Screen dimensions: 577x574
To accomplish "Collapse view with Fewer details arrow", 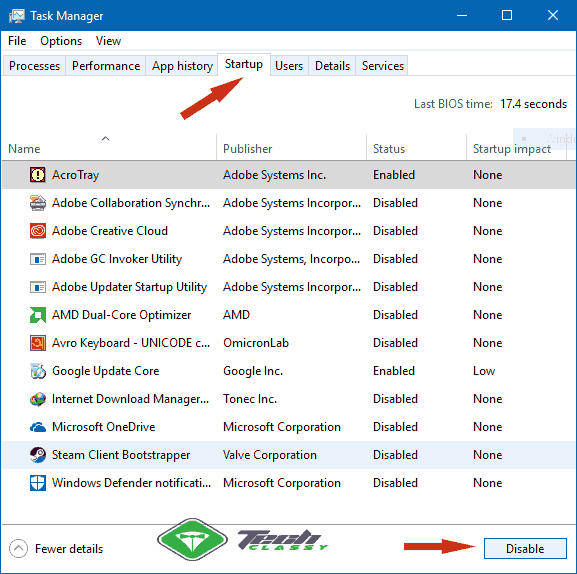I will (x=18, y=549).
